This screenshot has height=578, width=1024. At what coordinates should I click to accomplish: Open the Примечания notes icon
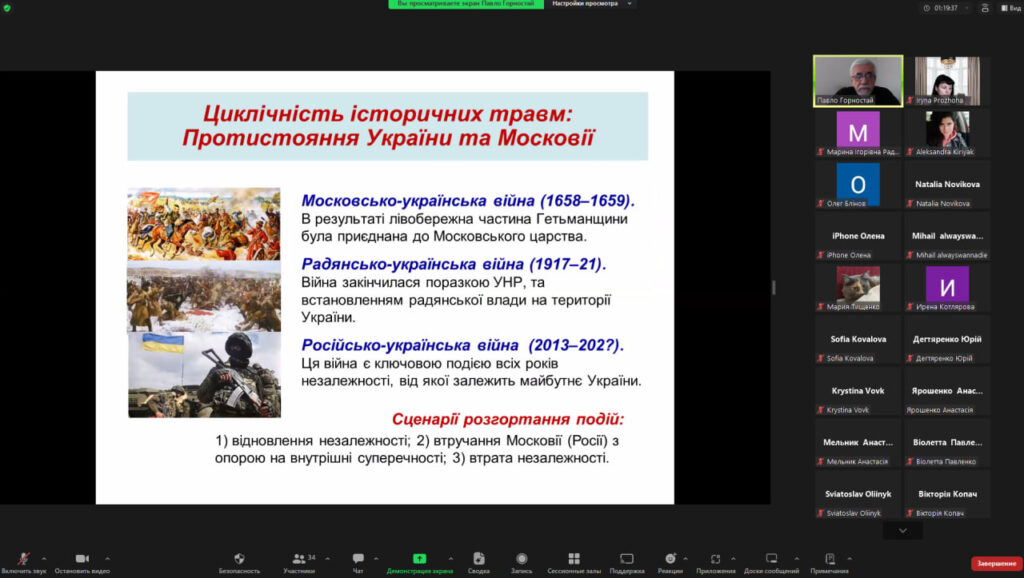coord(830,560)
